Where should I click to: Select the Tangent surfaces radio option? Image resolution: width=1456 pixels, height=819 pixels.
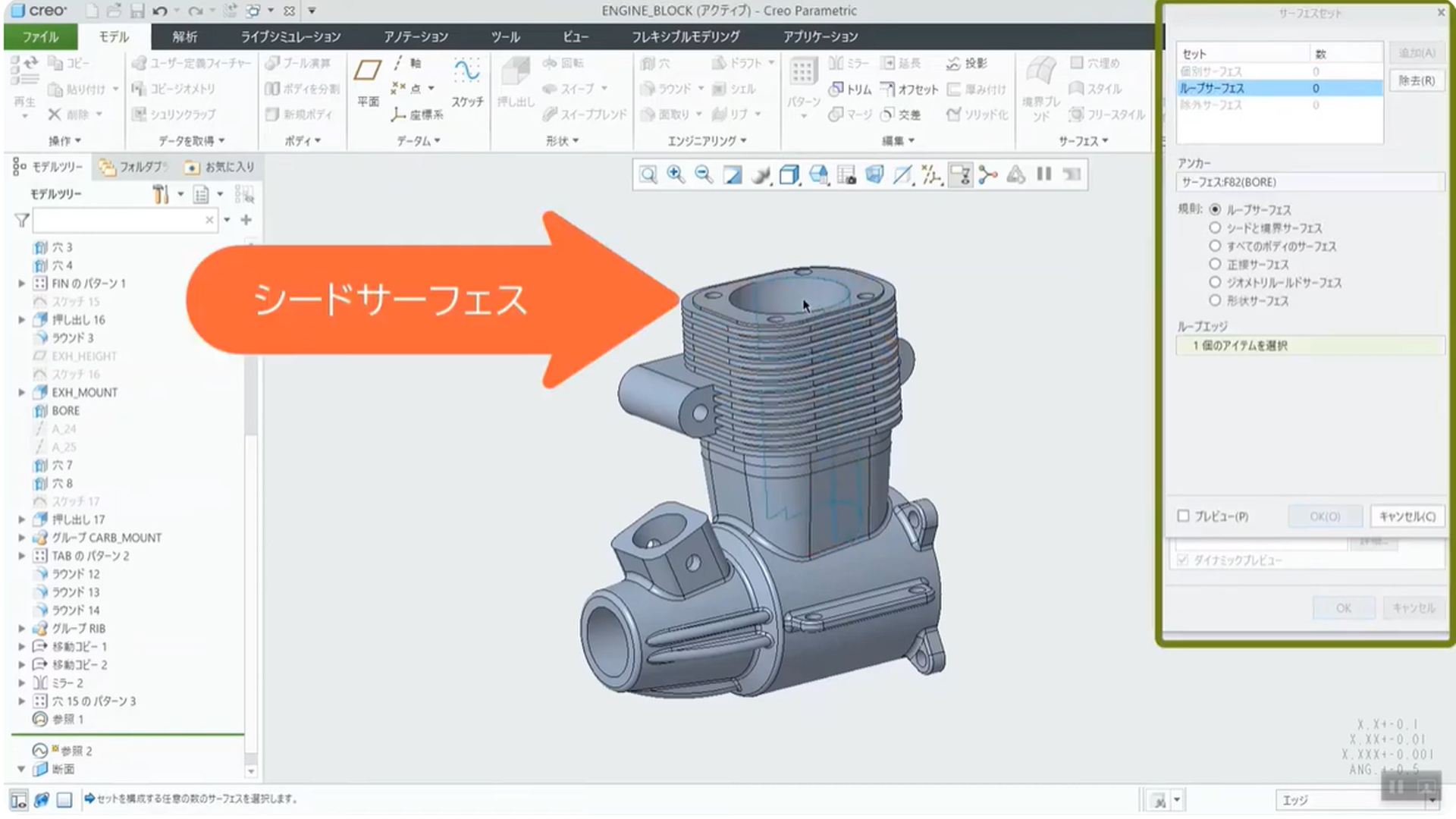[x=1215, y=265]
